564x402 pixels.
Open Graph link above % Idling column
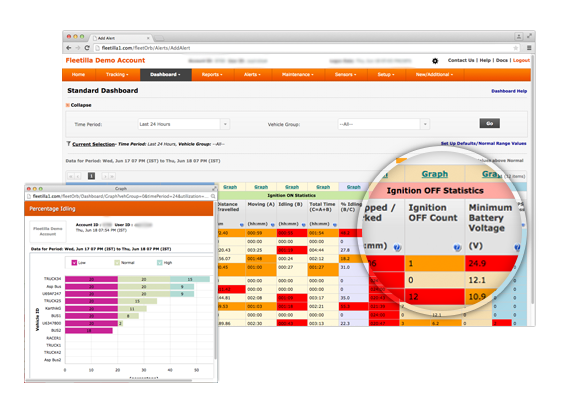tap(354, 187)
